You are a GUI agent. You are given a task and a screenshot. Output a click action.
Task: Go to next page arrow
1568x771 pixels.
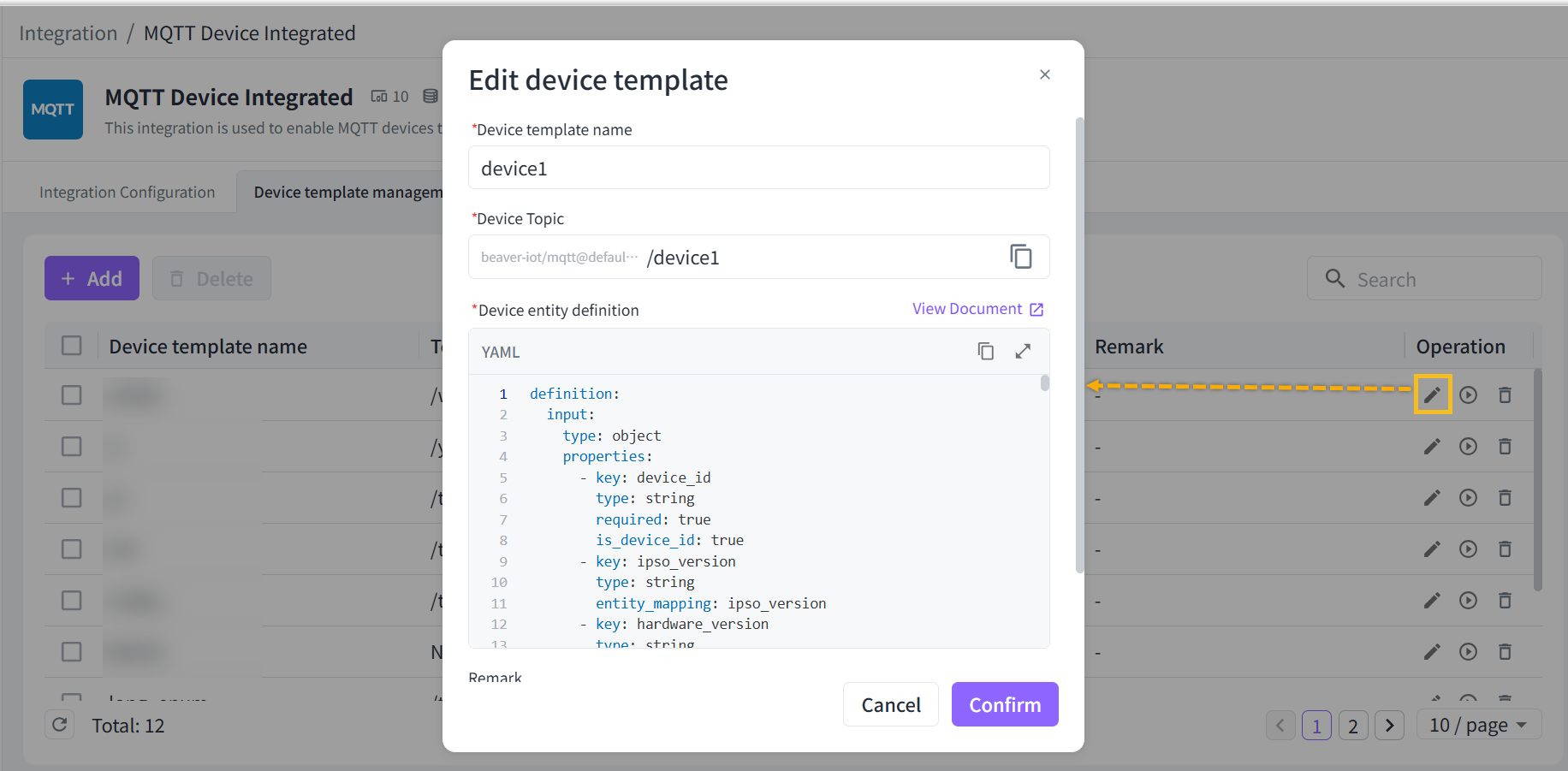pyautogui.click(x=1389, y=726)
